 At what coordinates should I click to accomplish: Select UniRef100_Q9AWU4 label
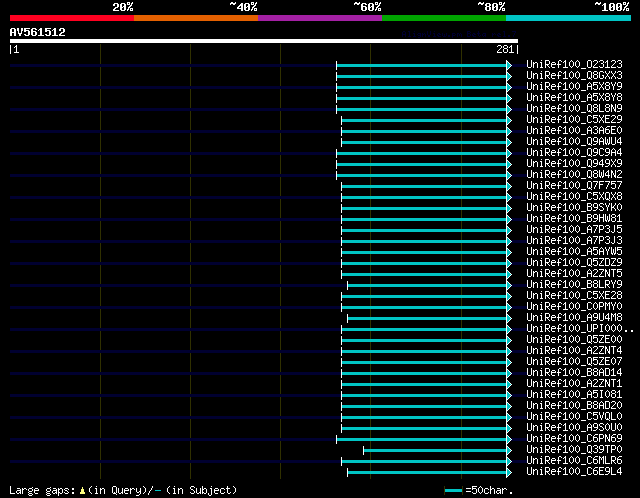(x=574, y=142)
